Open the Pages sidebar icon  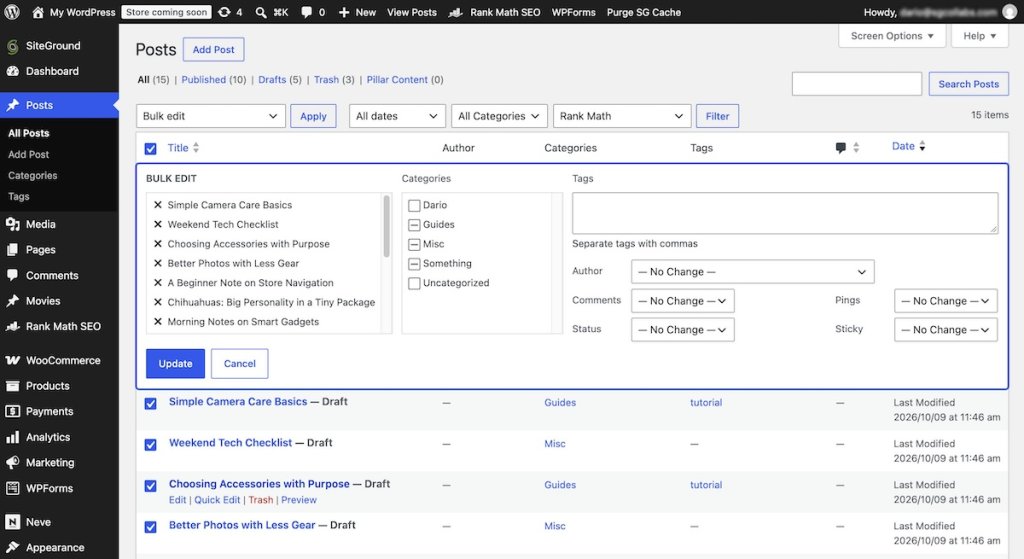[x=12, y=249]
